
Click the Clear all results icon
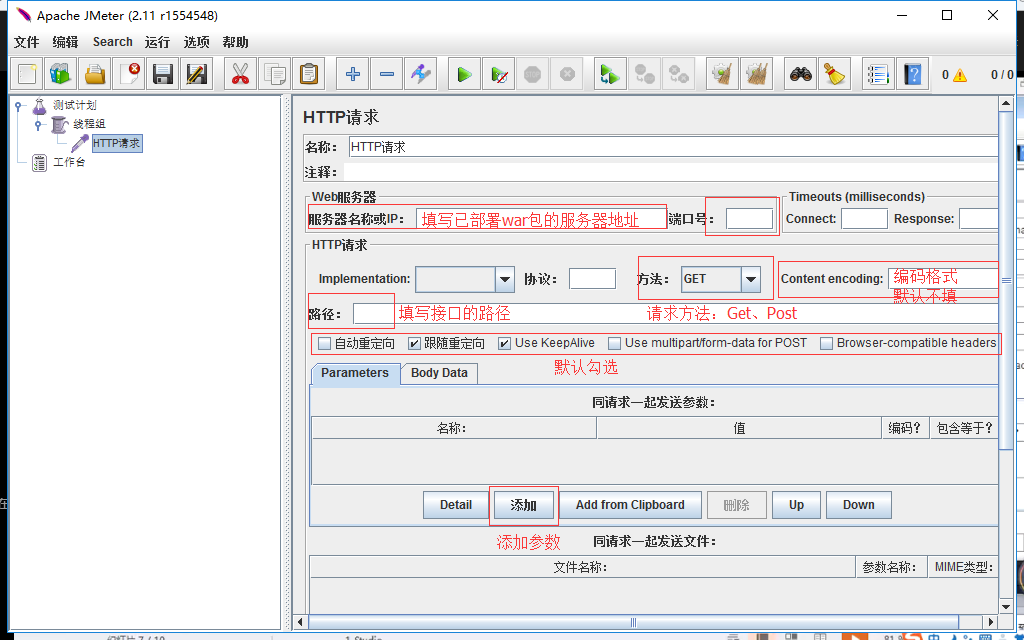[x=756, y=74]
